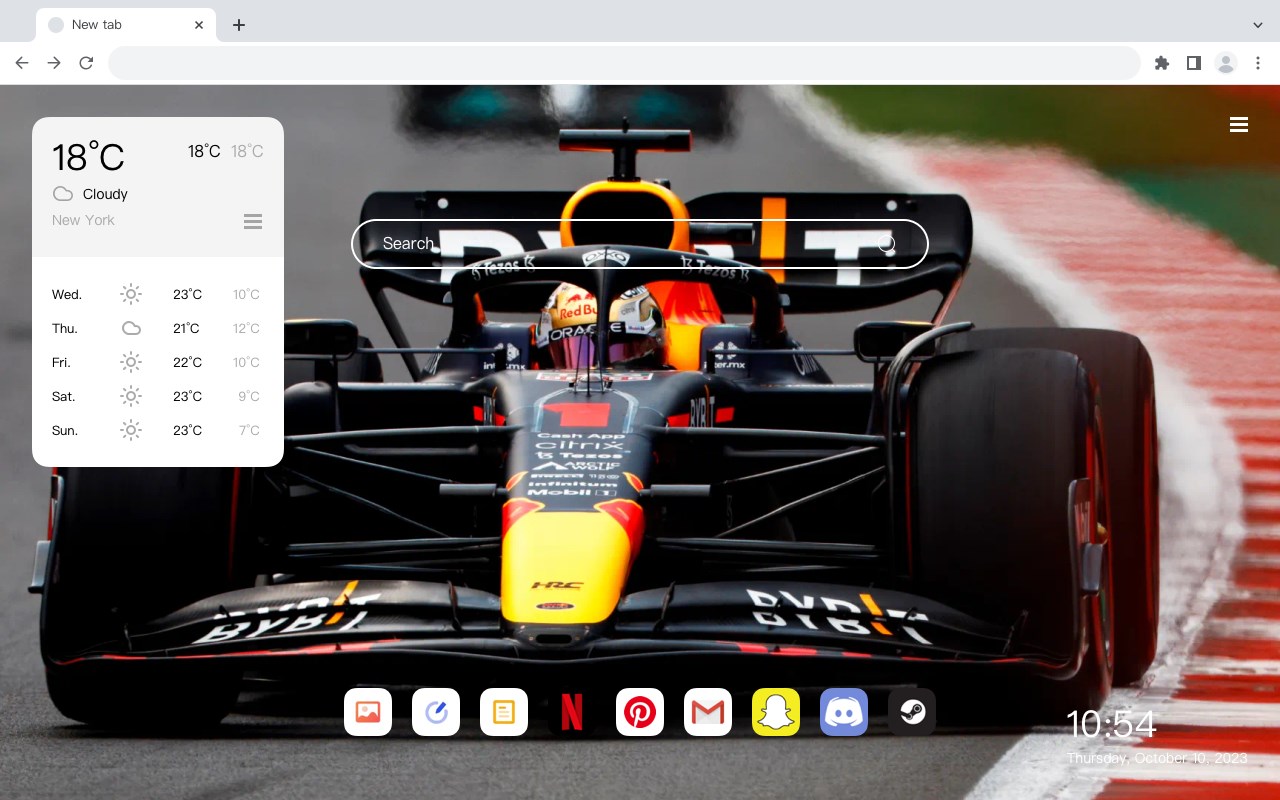Reload the current page
Viewport: 1280px width, 800px height.
coord(86,63)
